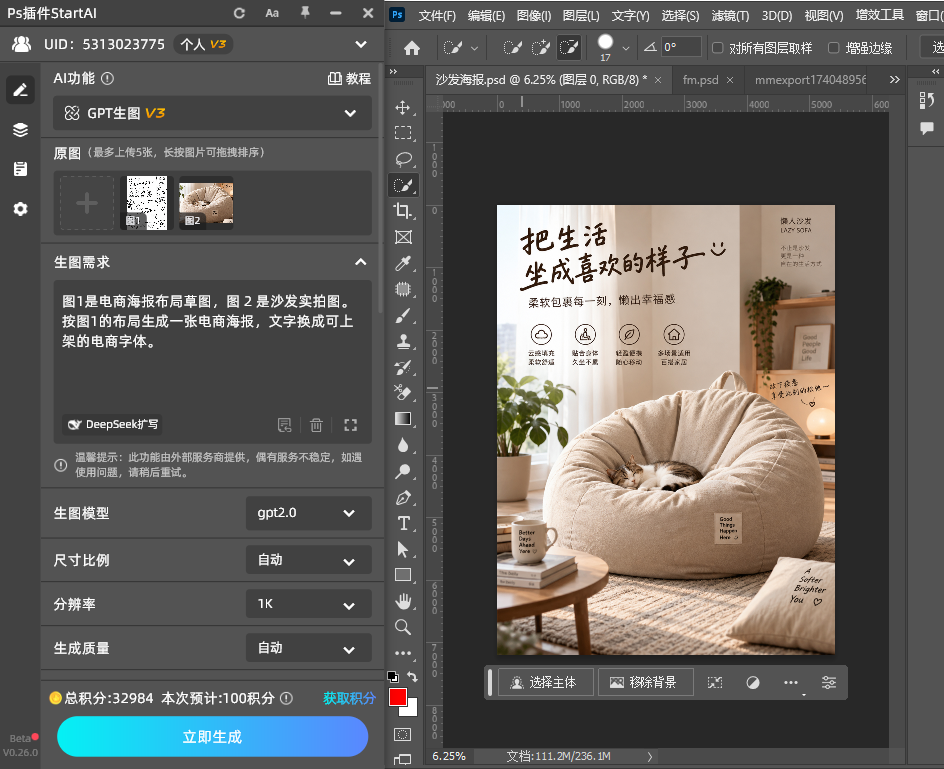This screenshot has width=944, height=769.
Task: Open the 教程 tutorial link
Action: [x=349, y=78]
